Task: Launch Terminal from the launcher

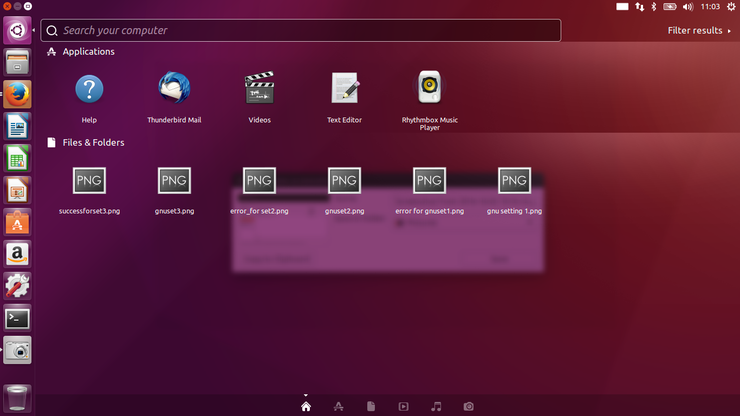Action: coord(17,318)
